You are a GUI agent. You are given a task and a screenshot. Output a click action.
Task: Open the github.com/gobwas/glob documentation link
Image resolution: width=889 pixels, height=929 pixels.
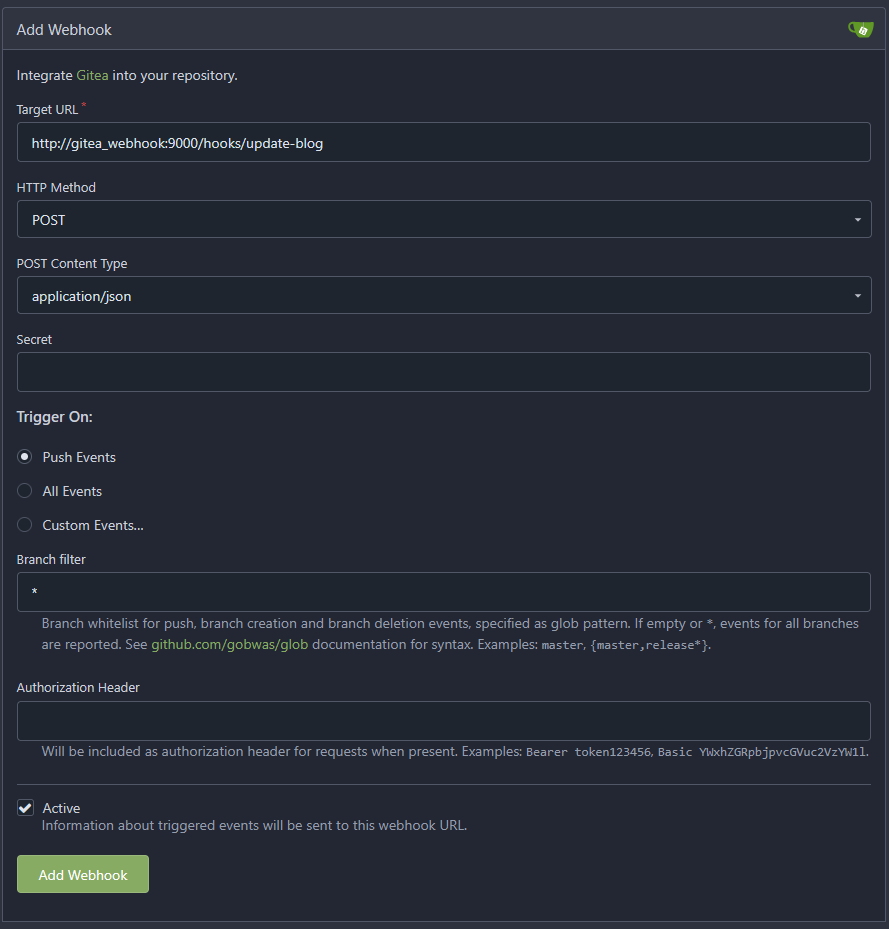pyautogui.click(x=230, y=645)
